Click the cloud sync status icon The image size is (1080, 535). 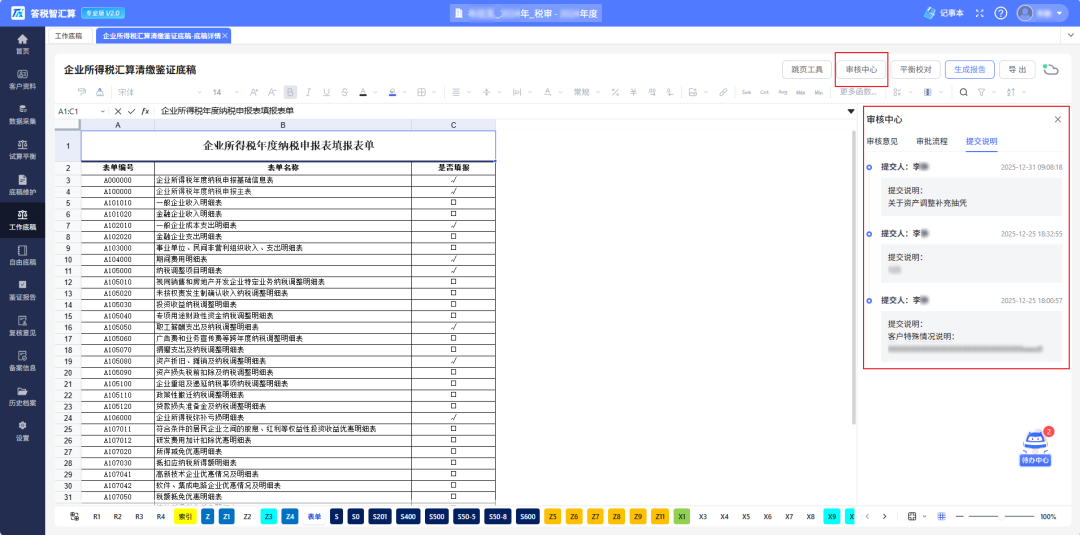point(1050,68)
